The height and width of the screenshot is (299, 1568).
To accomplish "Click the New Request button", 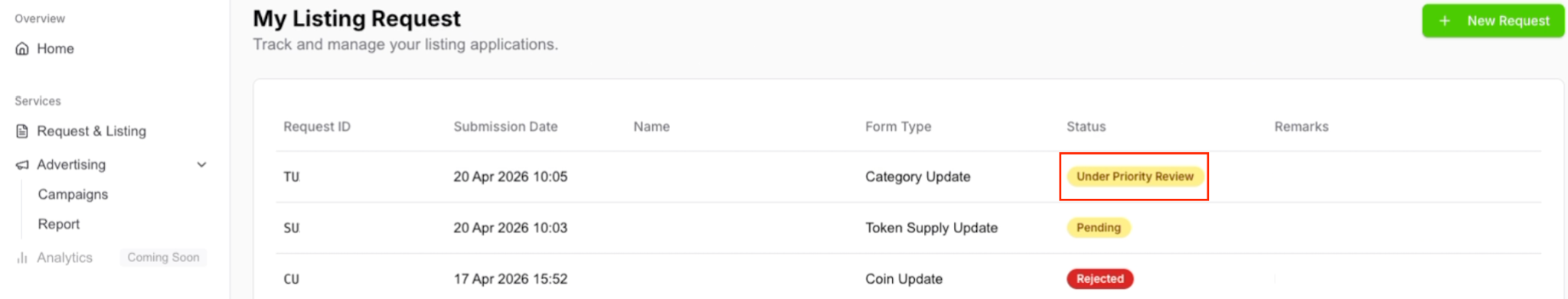I will click(1492, 21).
